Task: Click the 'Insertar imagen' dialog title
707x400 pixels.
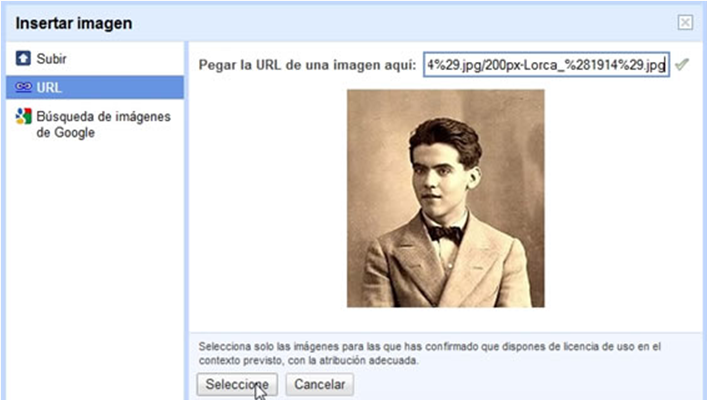Action: (74, 23)
